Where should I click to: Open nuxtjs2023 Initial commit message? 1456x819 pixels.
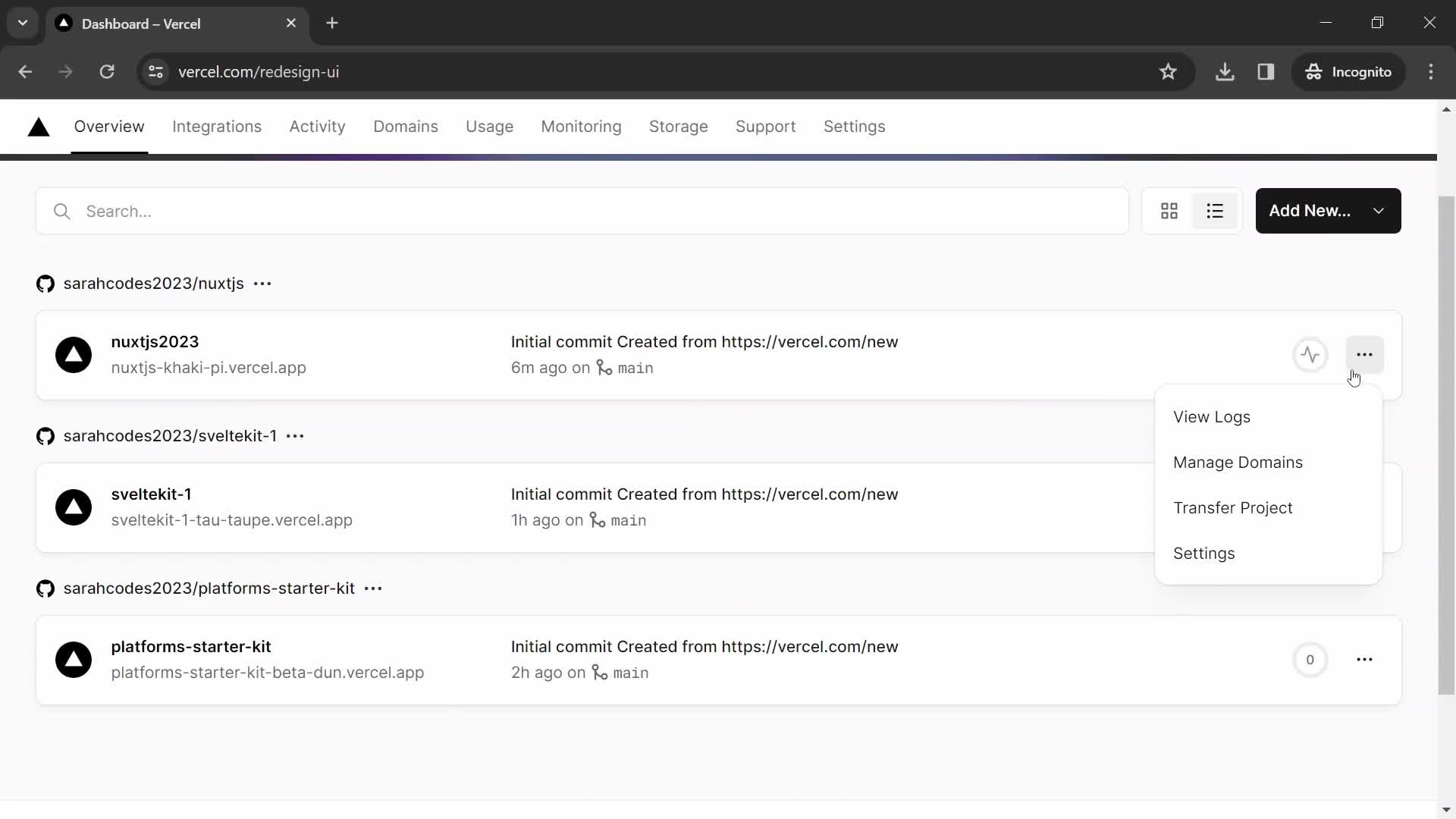point(704,342)
